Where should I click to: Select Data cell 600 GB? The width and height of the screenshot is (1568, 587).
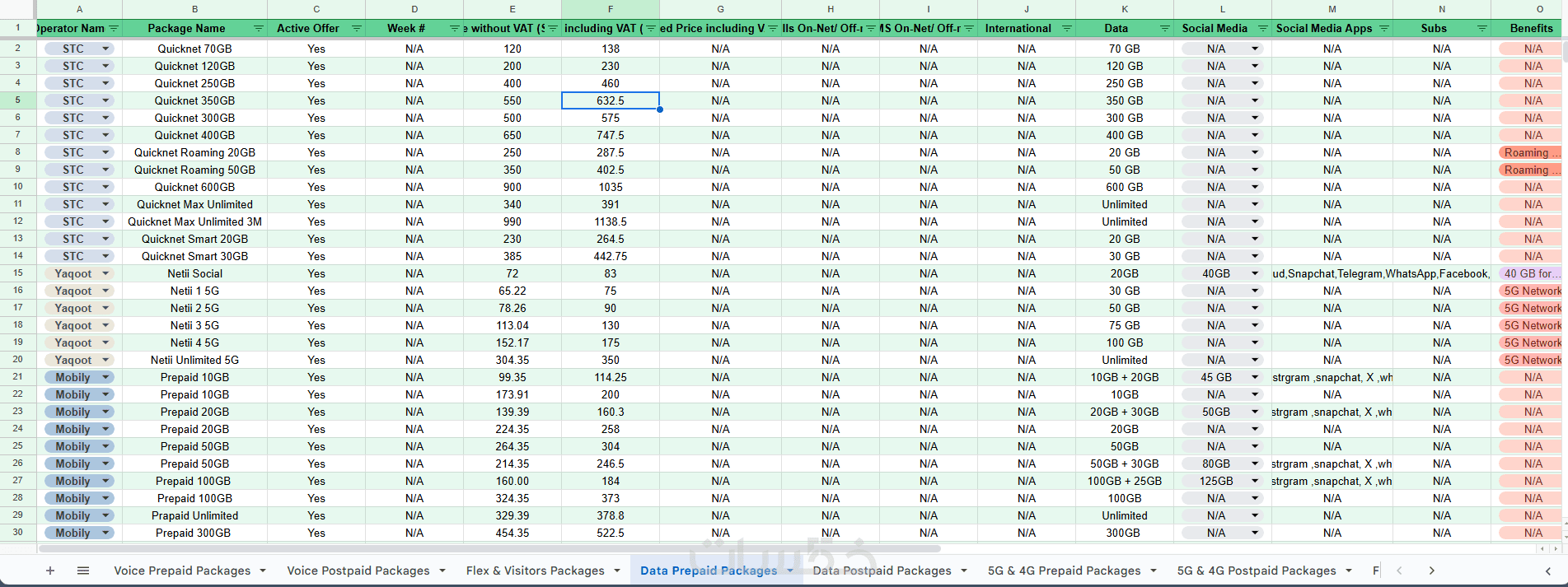coord(1125,187)
